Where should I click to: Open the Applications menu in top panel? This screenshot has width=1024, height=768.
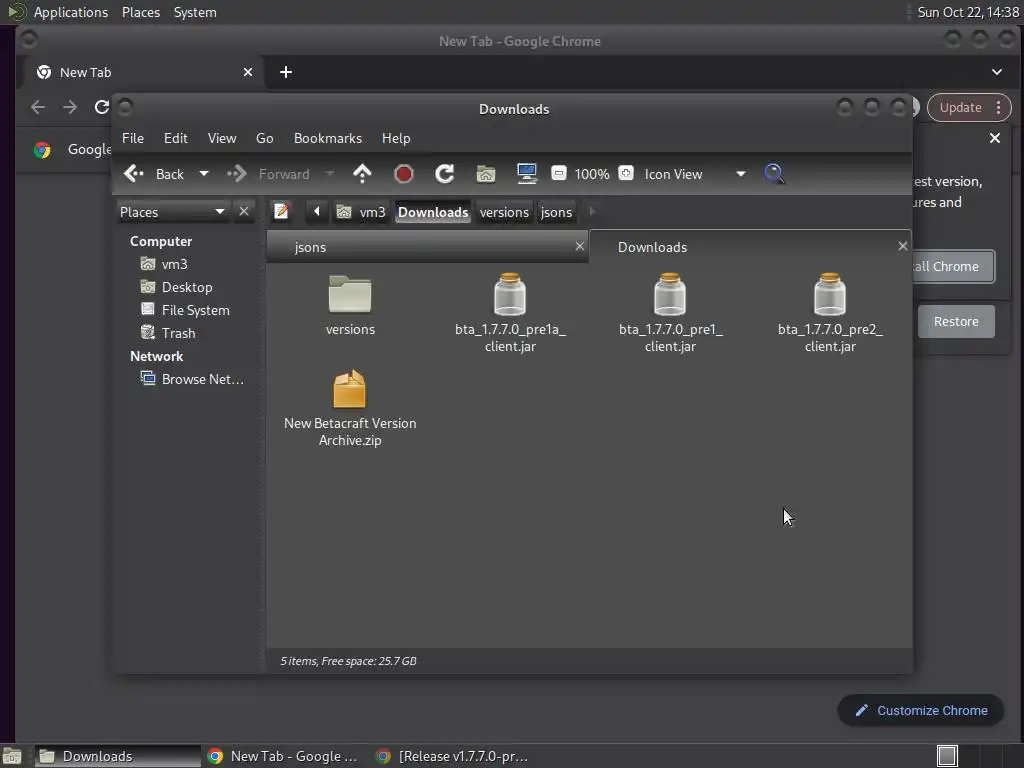[71, 12]
